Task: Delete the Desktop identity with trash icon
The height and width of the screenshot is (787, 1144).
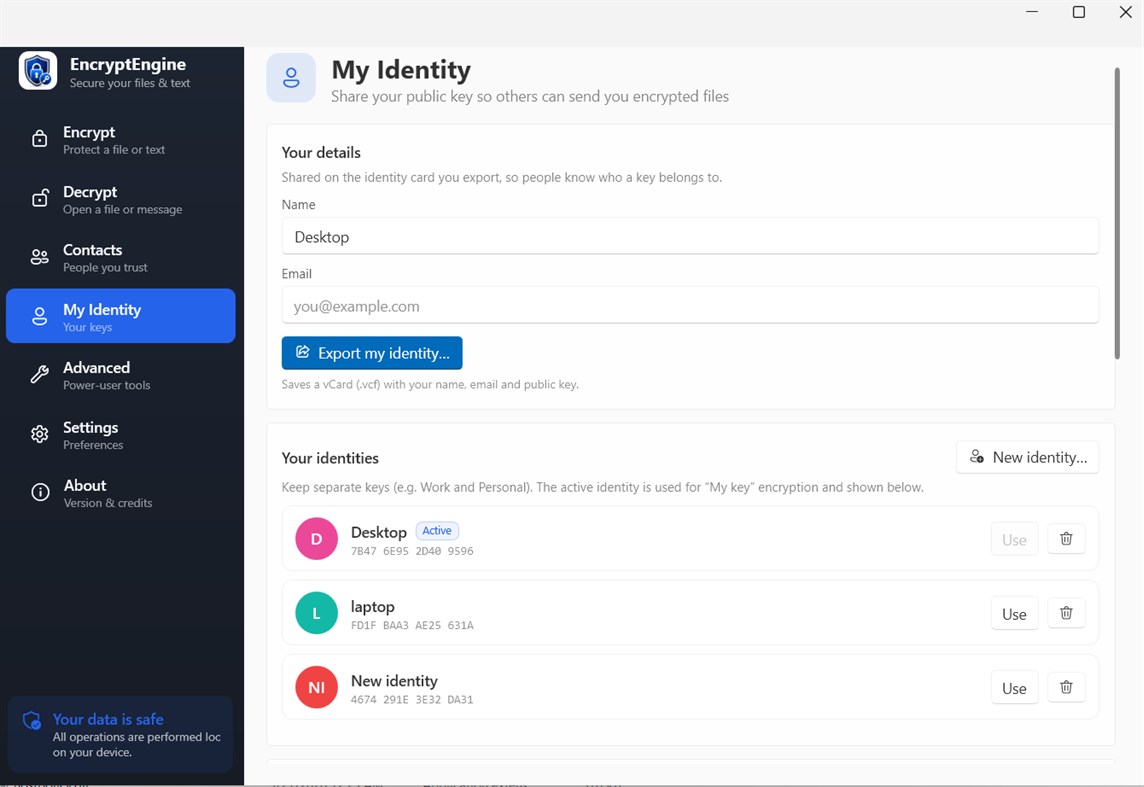Action: click(1066, 539)
